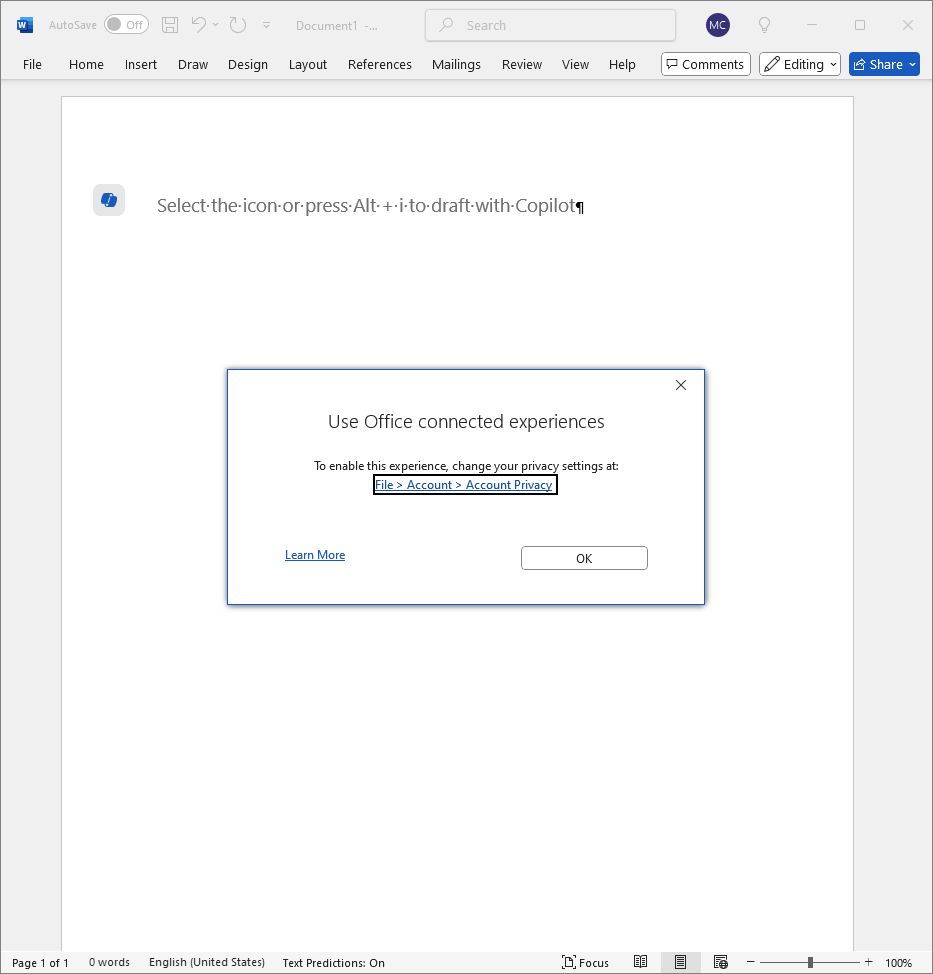This screenshot has width=933, height=974.
Task: Click the Copilot placeholder text in document
Action: coord(366,206)
